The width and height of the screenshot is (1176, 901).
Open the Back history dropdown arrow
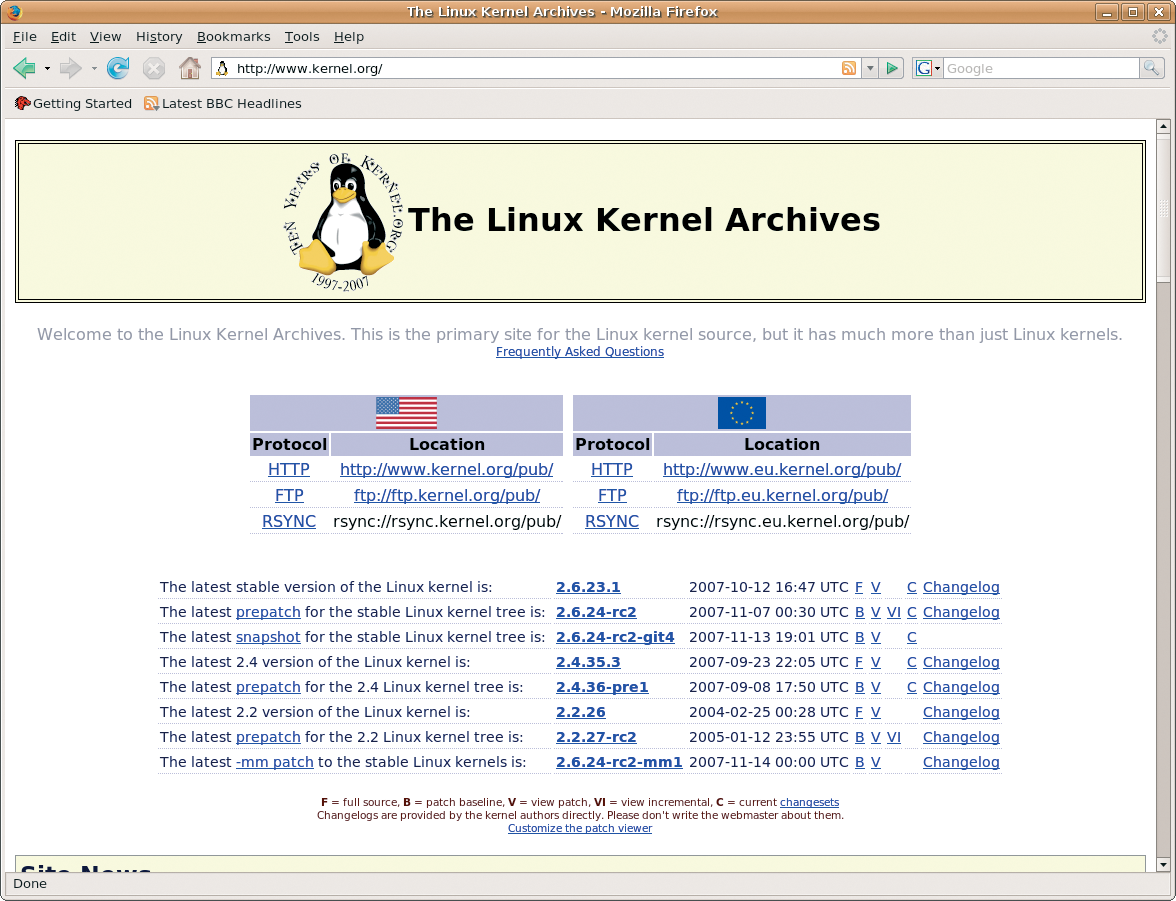pyautogui.click(x=46, y=68)
